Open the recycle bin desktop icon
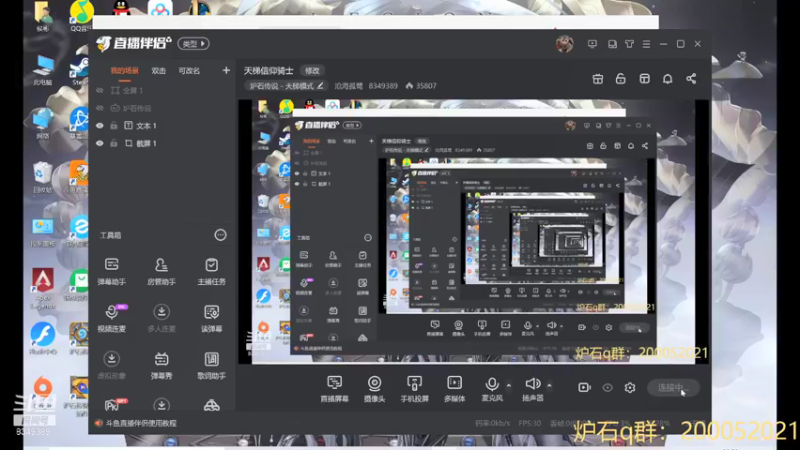Image resolution: width=800 pixels, height=450 pixels. (42, 178)
